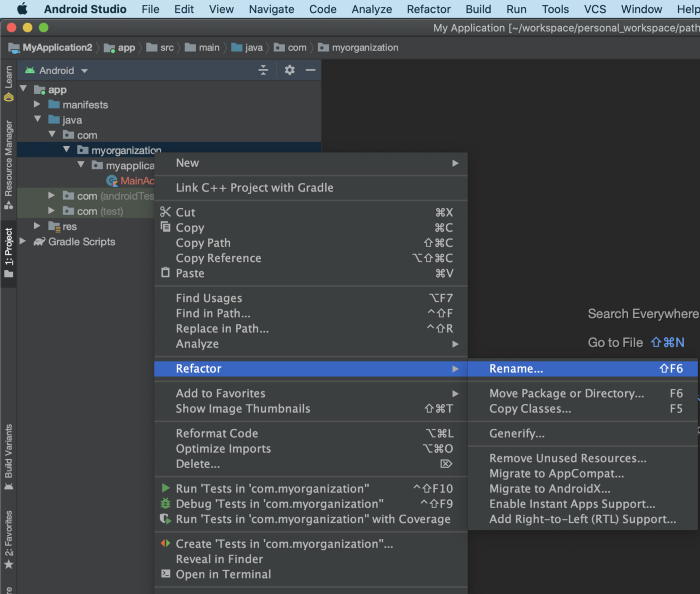Expand the res folder
Viewport: 700px width, 594px height.
pyautogui.click(x=39, y=227)
